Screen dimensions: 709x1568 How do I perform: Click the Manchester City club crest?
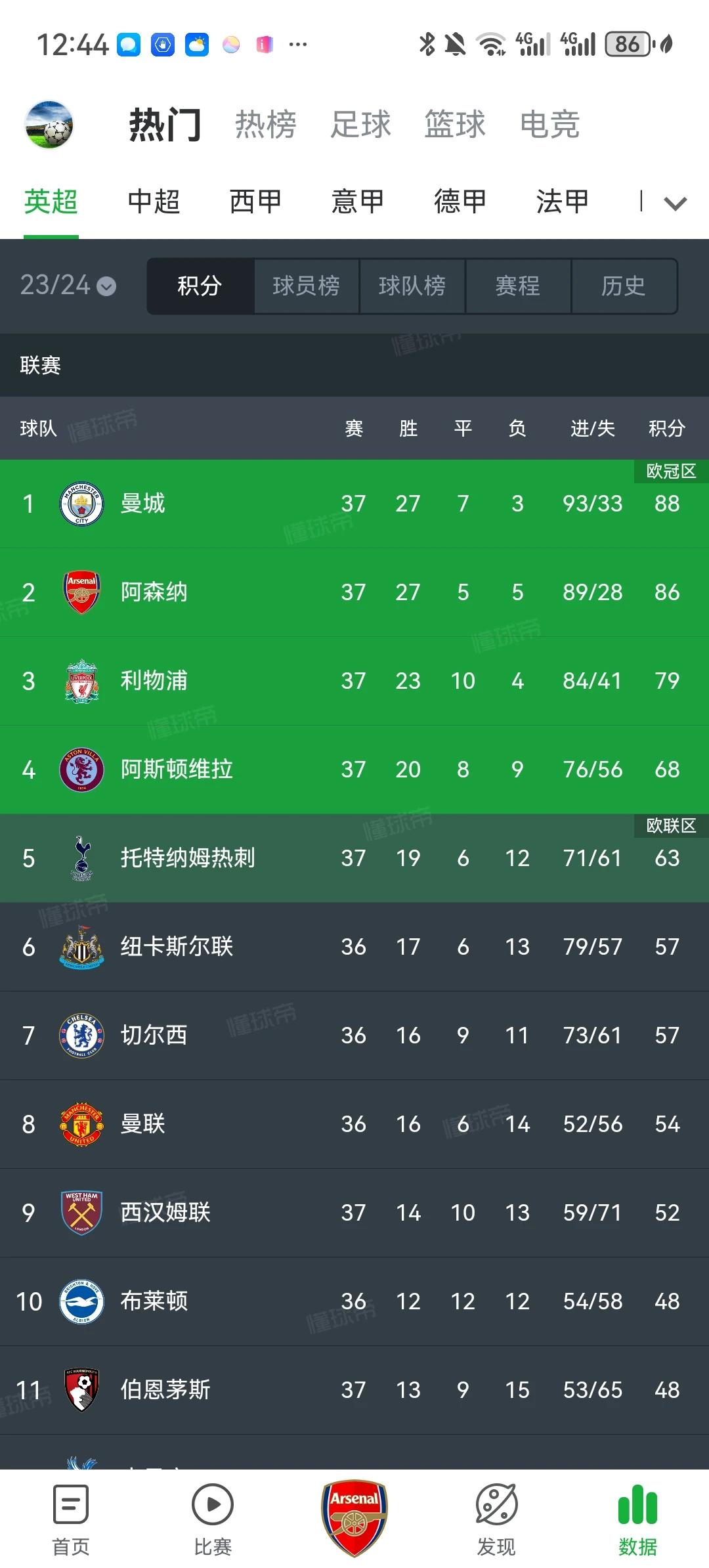tap(81, 504)
